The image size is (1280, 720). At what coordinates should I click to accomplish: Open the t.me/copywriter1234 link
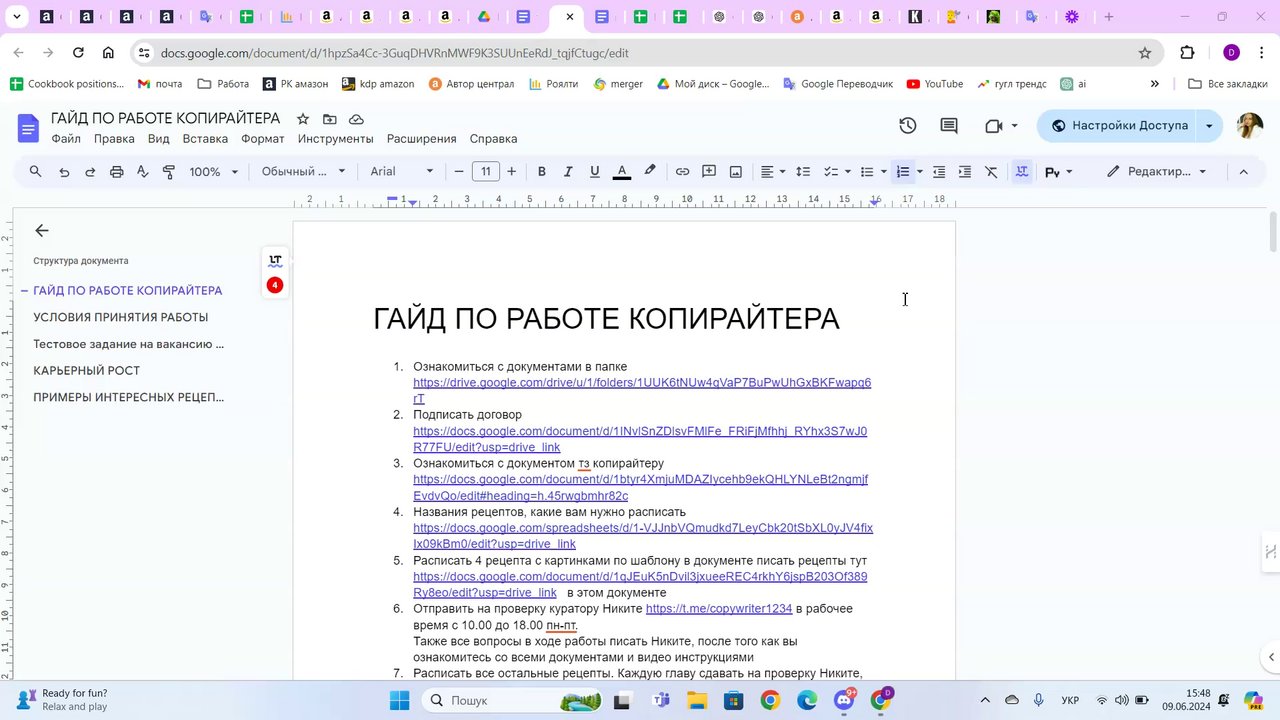click(718, 609)
